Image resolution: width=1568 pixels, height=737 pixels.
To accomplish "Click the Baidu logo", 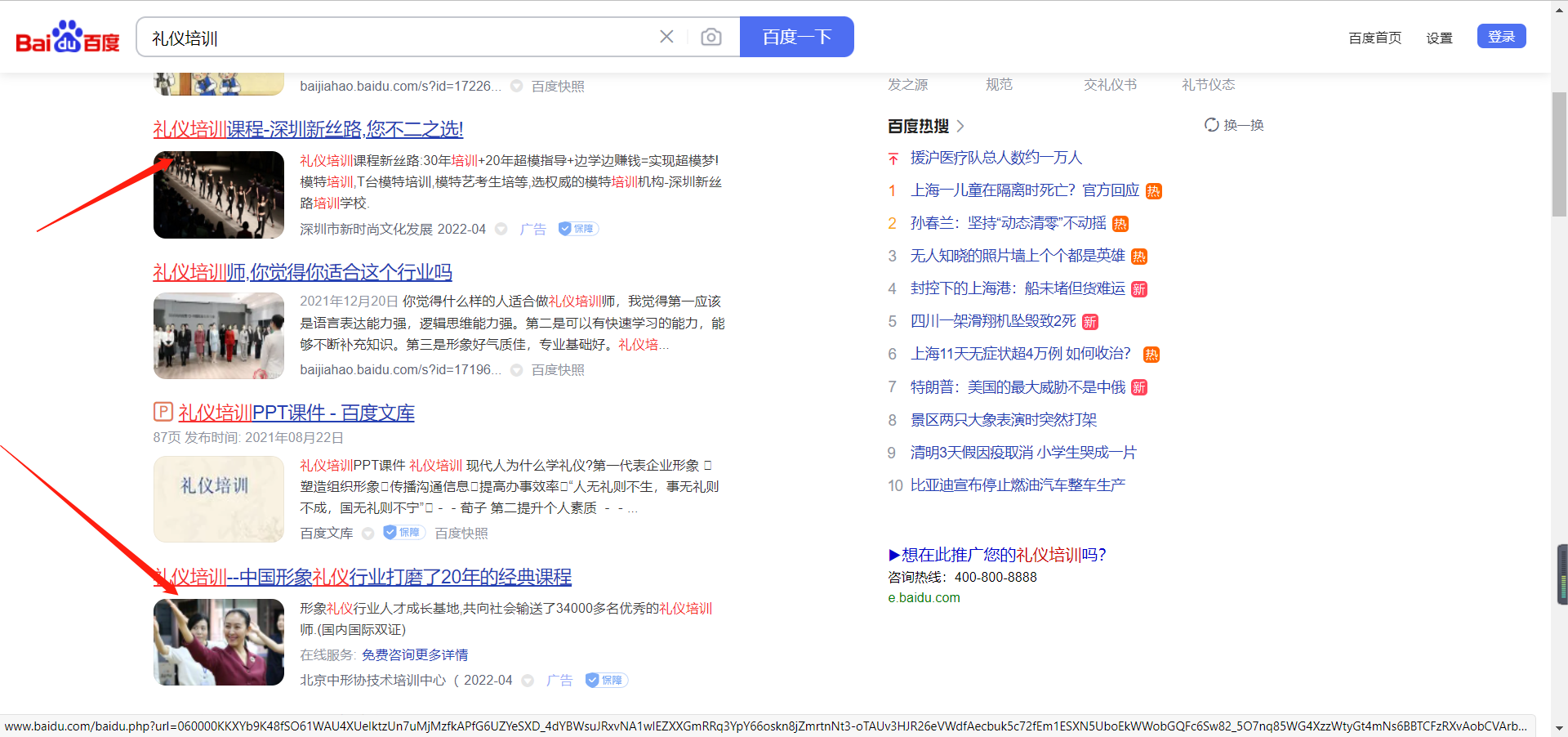I will [68, 37].
